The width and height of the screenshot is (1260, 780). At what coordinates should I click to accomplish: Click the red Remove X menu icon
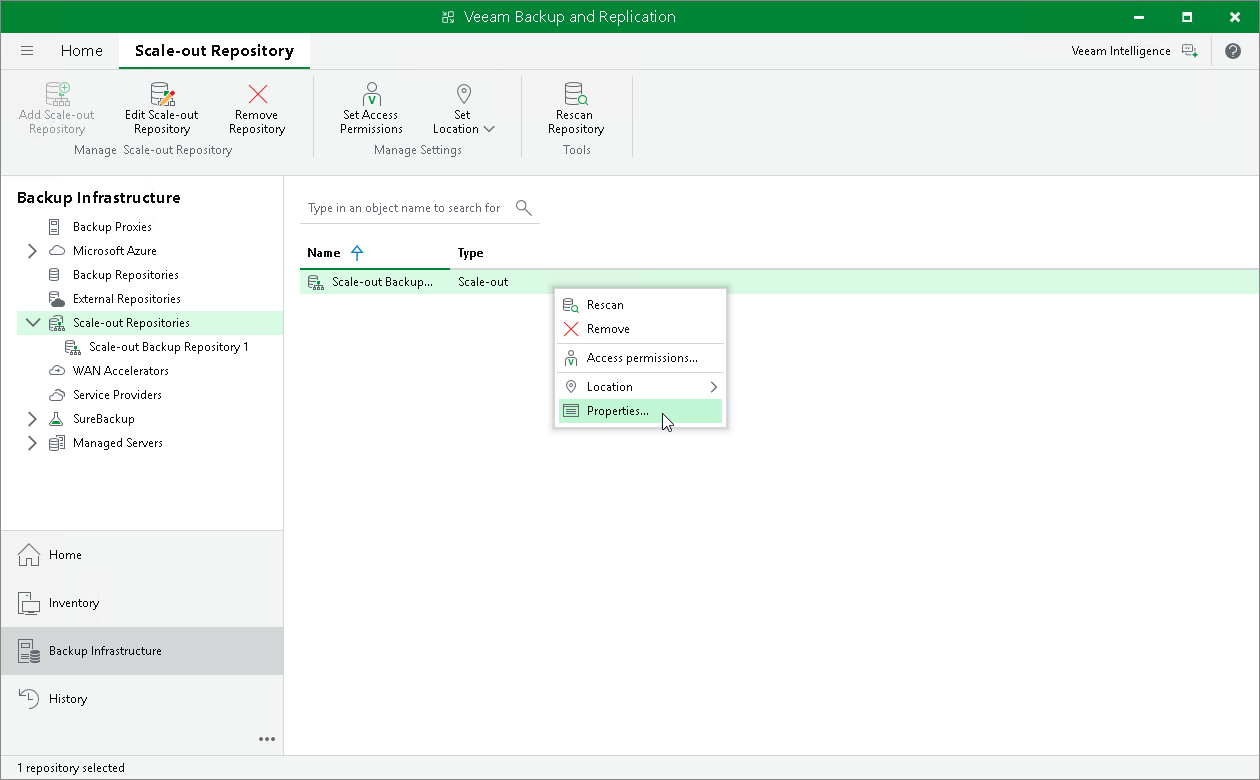tap(571, 329)
